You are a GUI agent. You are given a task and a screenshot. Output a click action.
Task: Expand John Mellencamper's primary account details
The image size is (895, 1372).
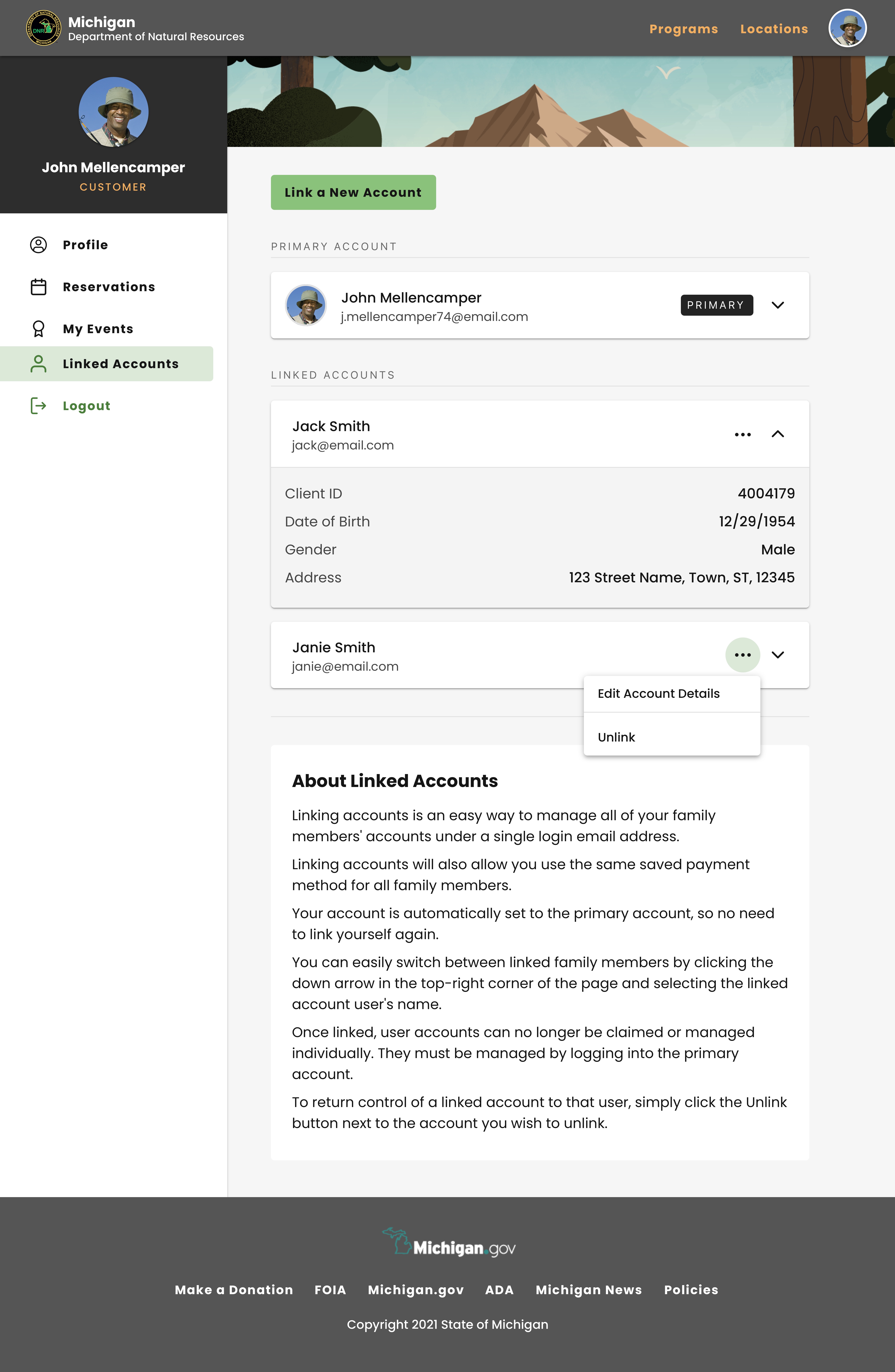777,305
